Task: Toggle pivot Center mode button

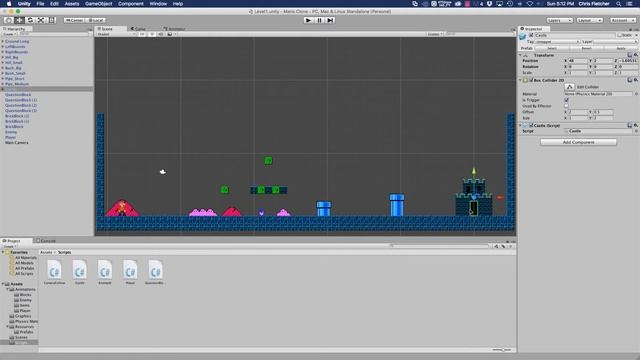Action: [74, 20]
